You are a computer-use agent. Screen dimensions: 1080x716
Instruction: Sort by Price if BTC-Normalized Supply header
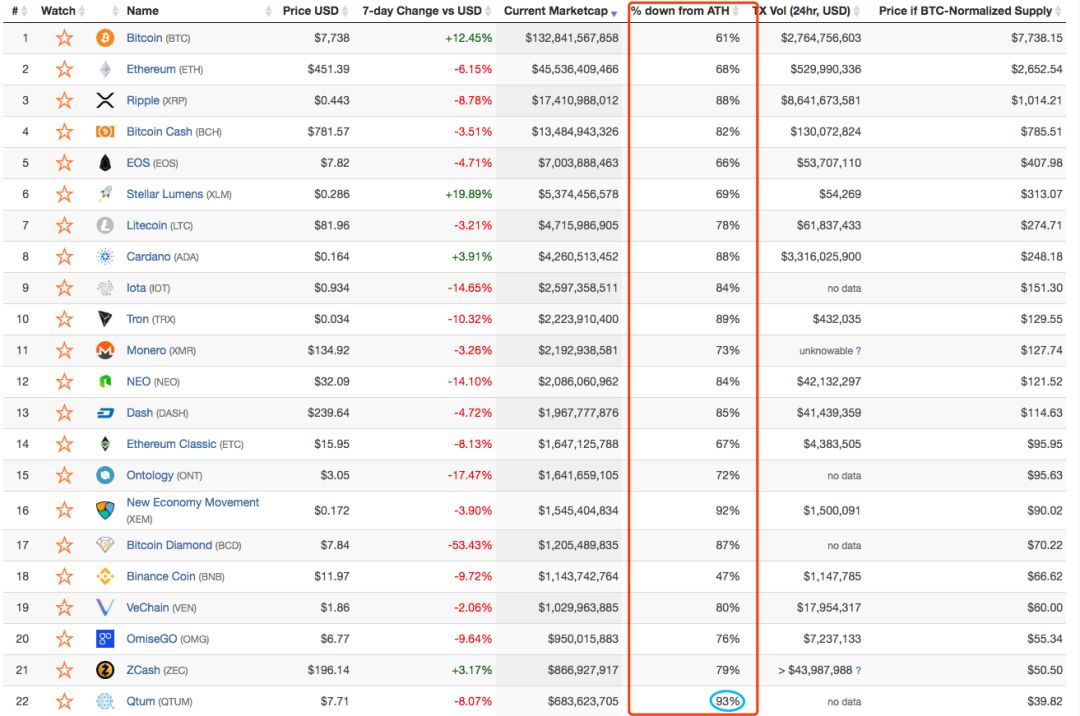pyautogui.click(x=970, y=11)
